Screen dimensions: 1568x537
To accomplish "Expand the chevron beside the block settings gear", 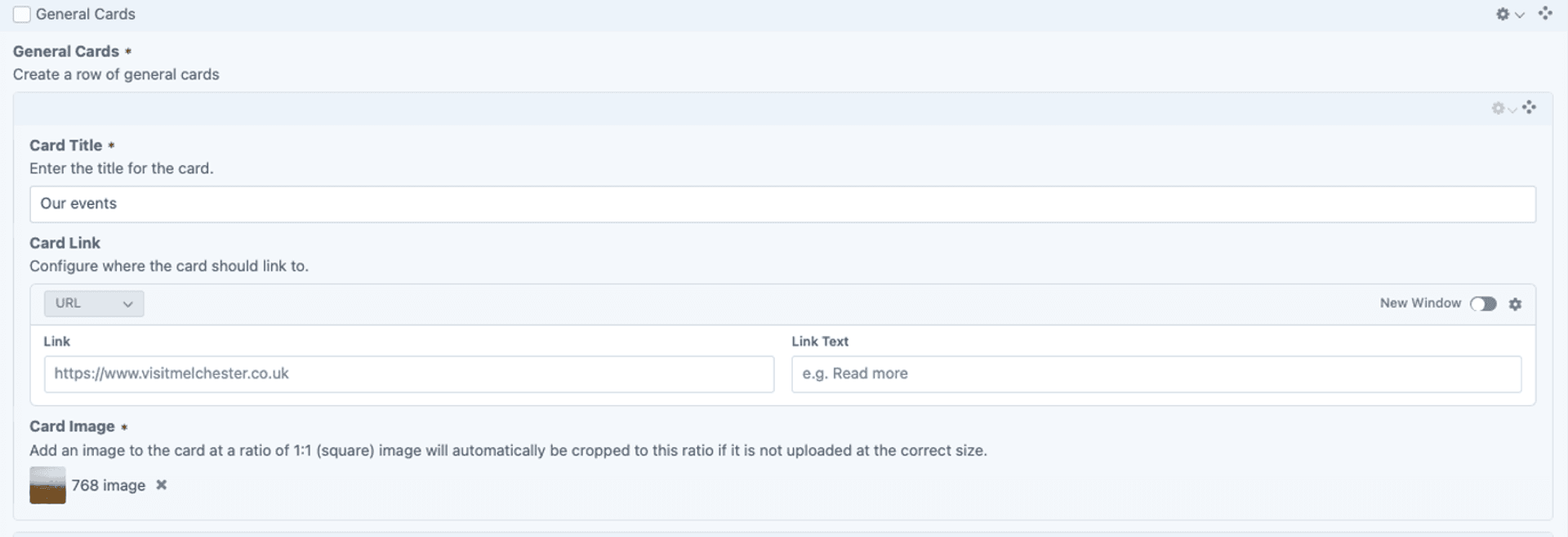I will [x=1520, y=15].
